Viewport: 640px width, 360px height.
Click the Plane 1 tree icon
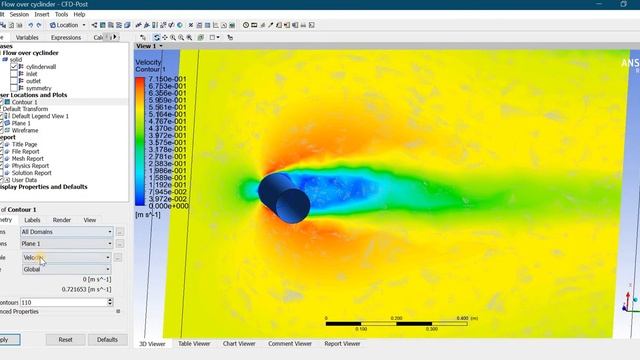tap(7, 123)
